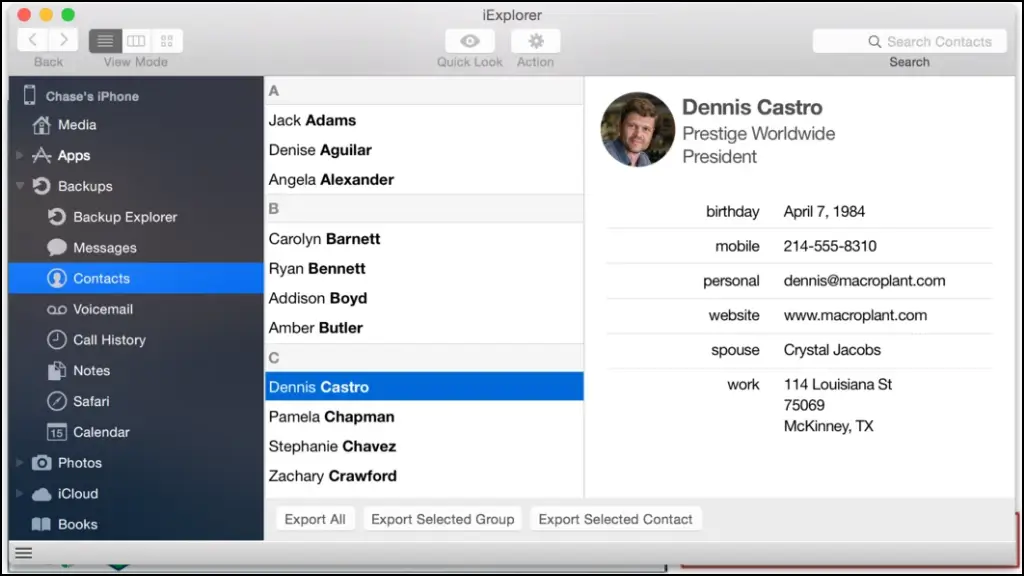Select Voicemail label in sidebar

[103, 310]
